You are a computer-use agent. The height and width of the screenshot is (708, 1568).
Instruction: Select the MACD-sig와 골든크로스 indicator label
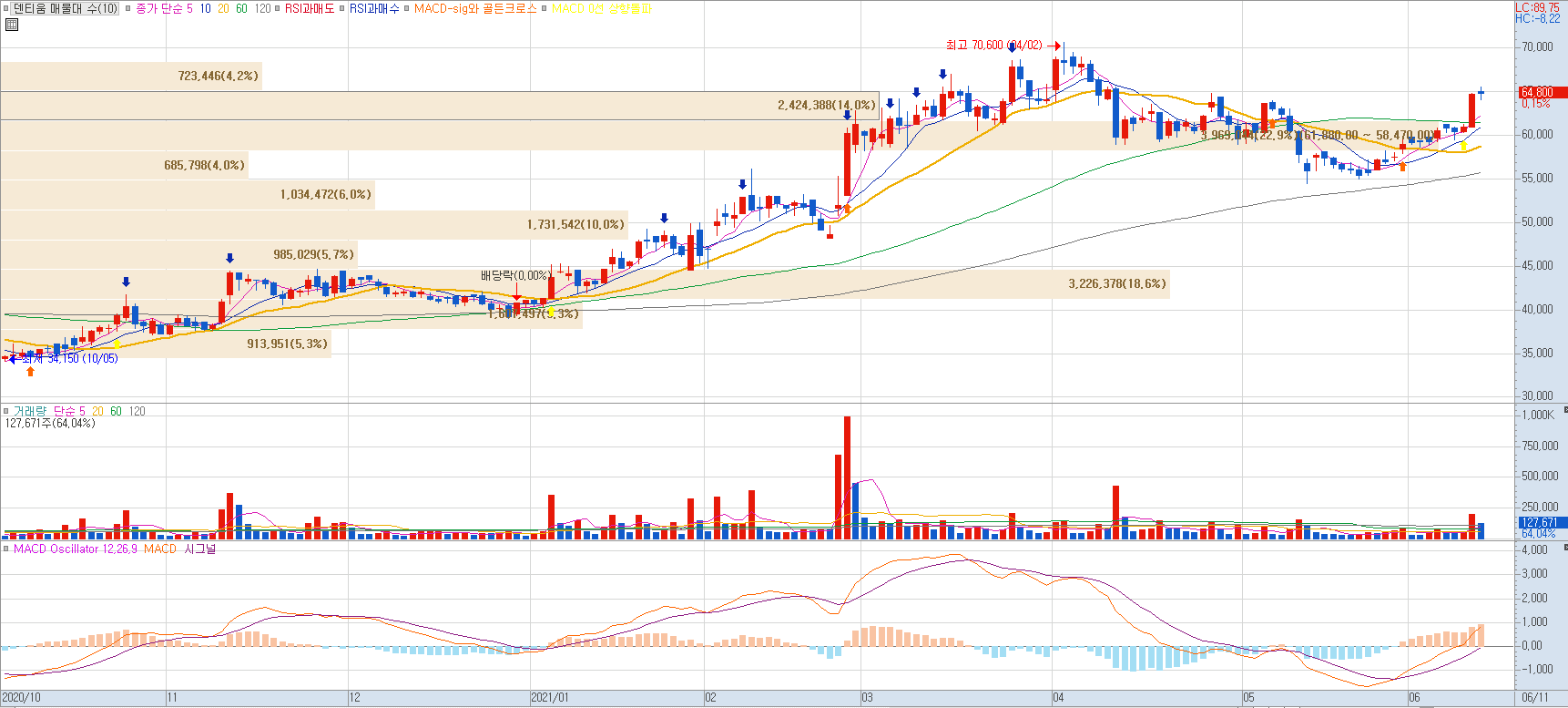tap(475, 8)
